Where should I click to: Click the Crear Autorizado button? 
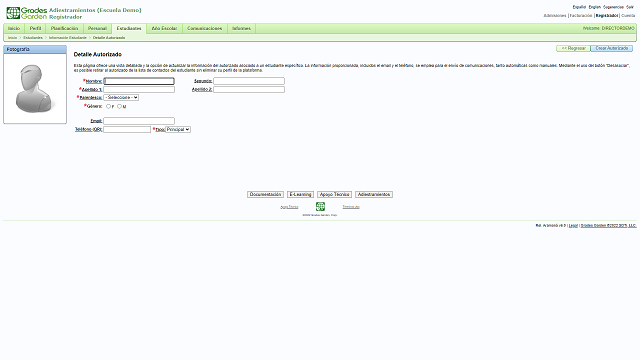tap(611, 49)
